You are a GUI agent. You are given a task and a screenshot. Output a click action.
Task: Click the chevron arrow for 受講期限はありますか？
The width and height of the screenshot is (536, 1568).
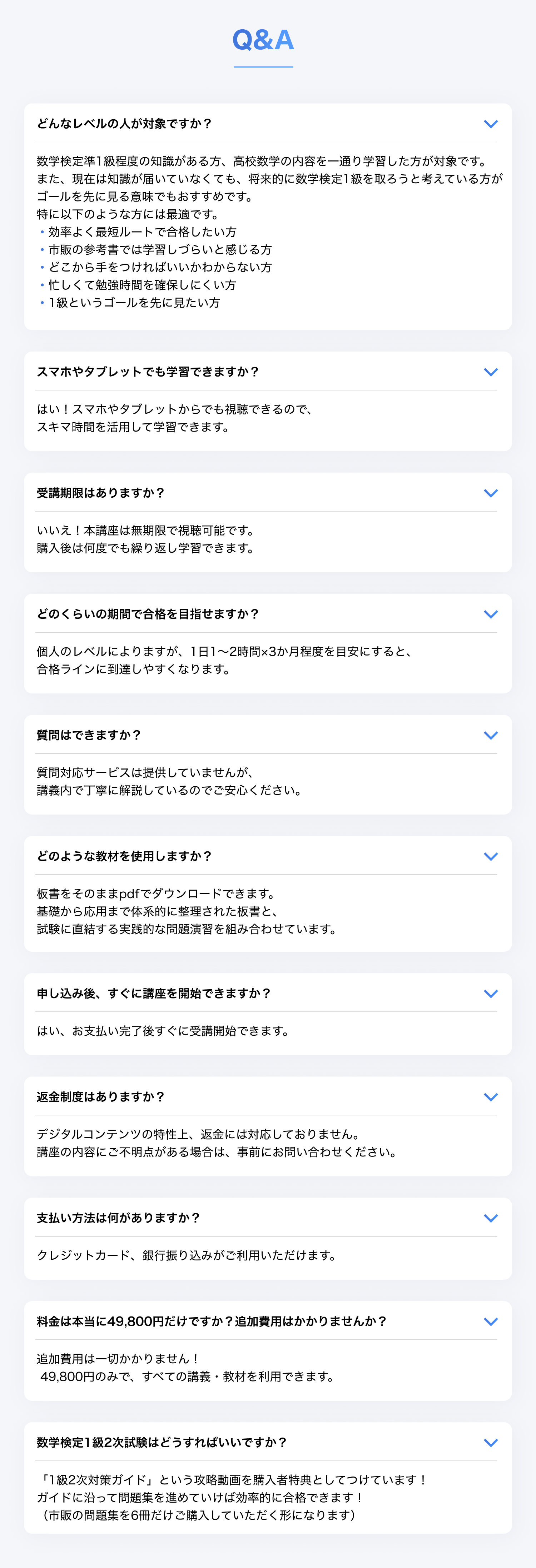(x=490, y=493)
